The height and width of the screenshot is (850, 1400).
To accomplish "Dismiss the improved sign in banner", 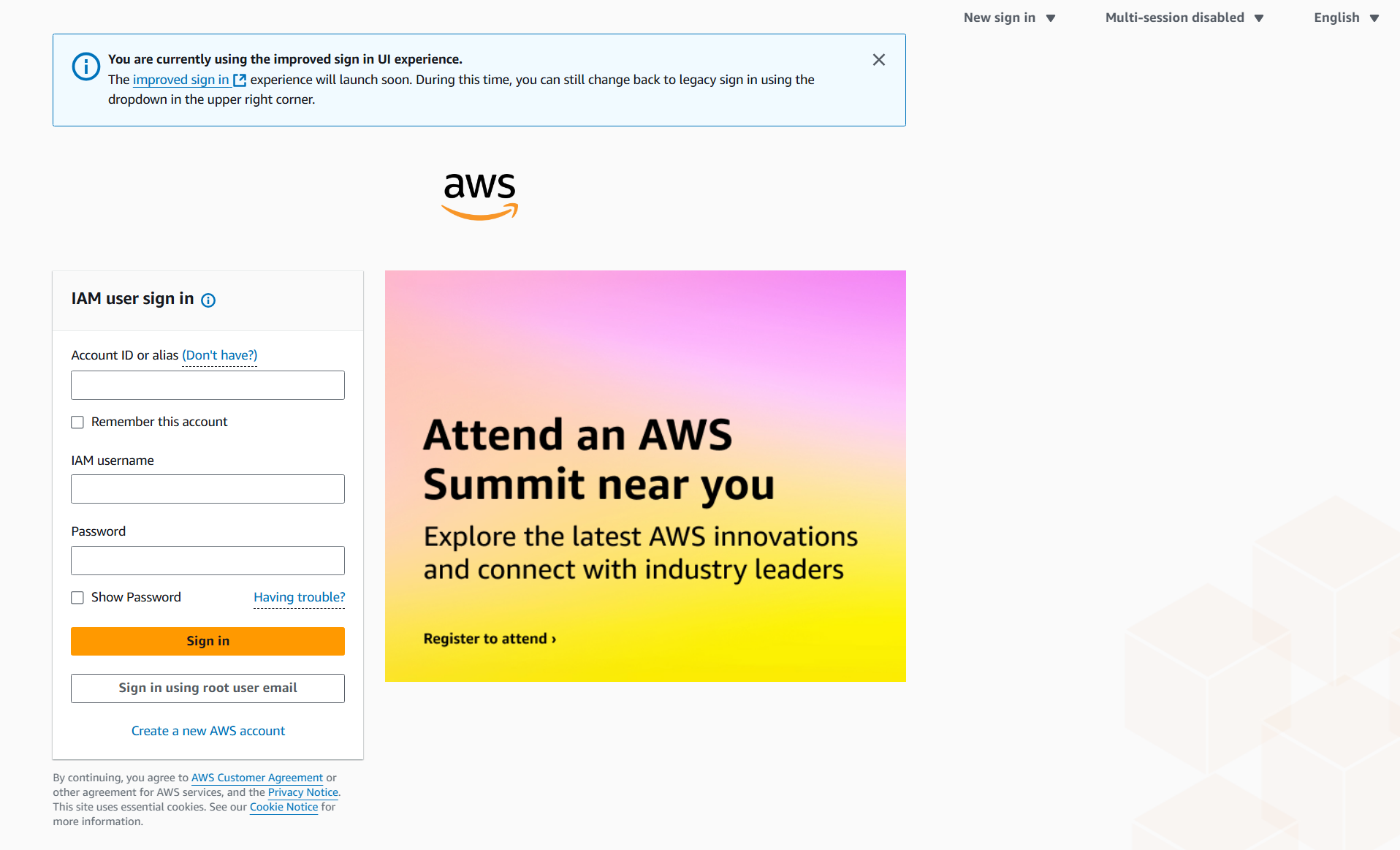I will (879, 60).
